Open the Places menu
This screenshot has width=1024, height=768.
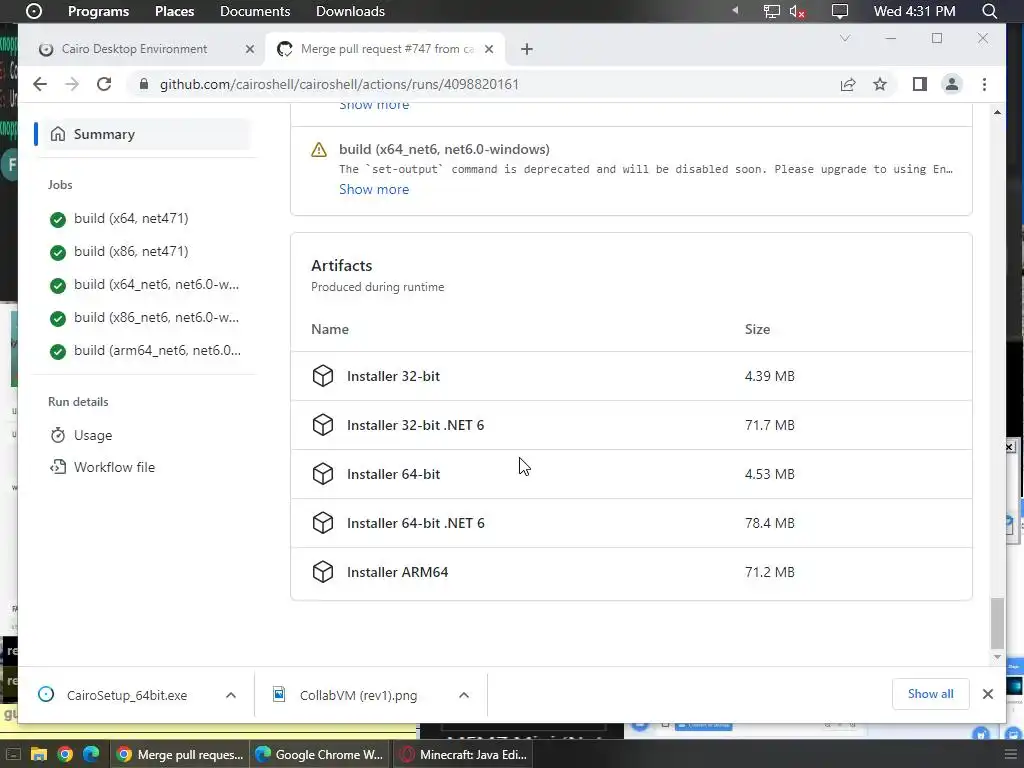(174, 11)
